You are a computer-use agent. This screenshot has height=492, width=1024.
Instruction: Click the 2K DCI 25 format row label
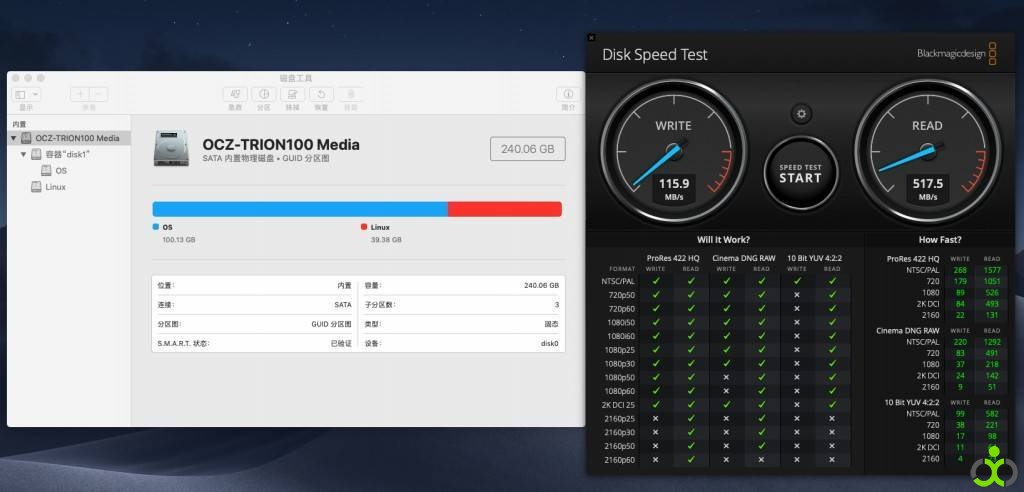click(618, 404)
